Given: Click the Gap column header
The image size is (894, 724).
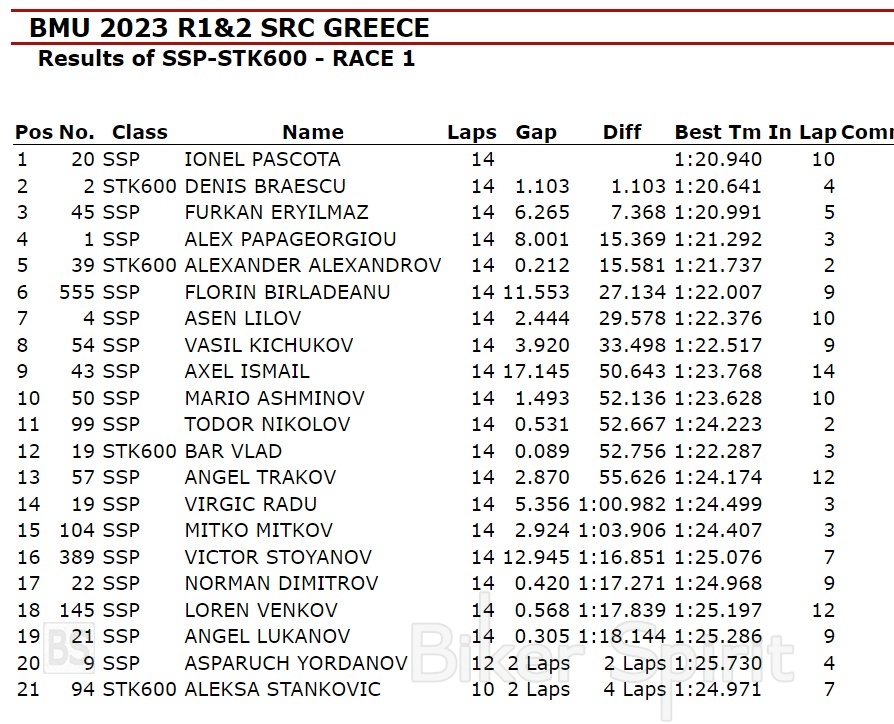Looking at the screenshot, I should (536, 132).
